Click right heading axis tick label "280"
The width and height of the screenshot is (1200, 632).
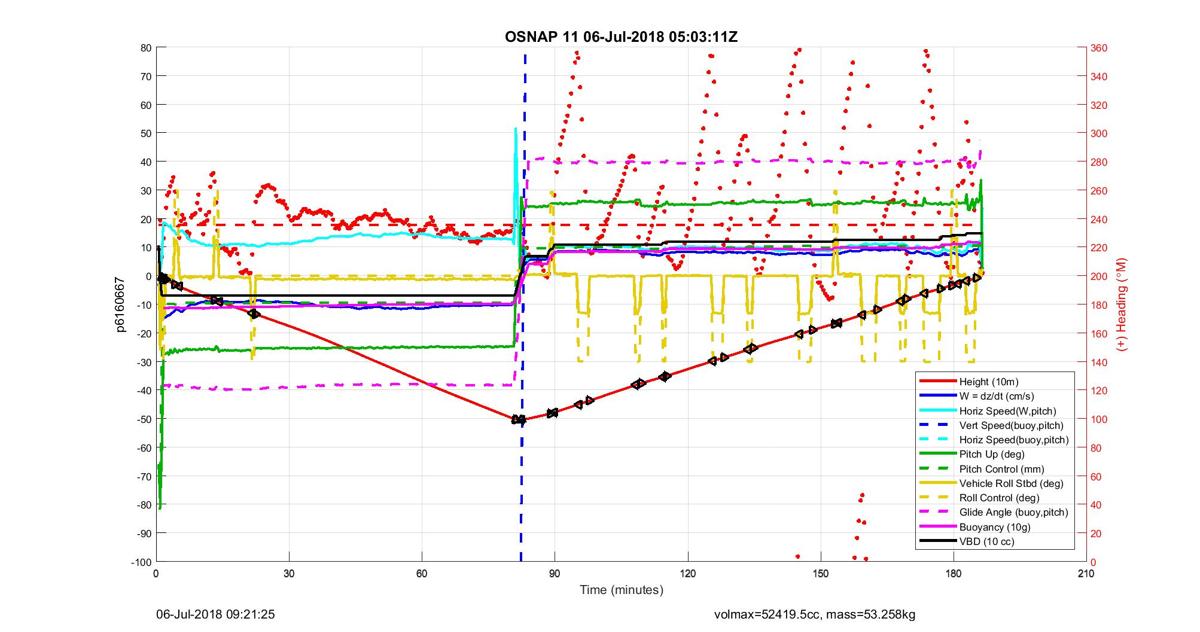(1100, 162)
